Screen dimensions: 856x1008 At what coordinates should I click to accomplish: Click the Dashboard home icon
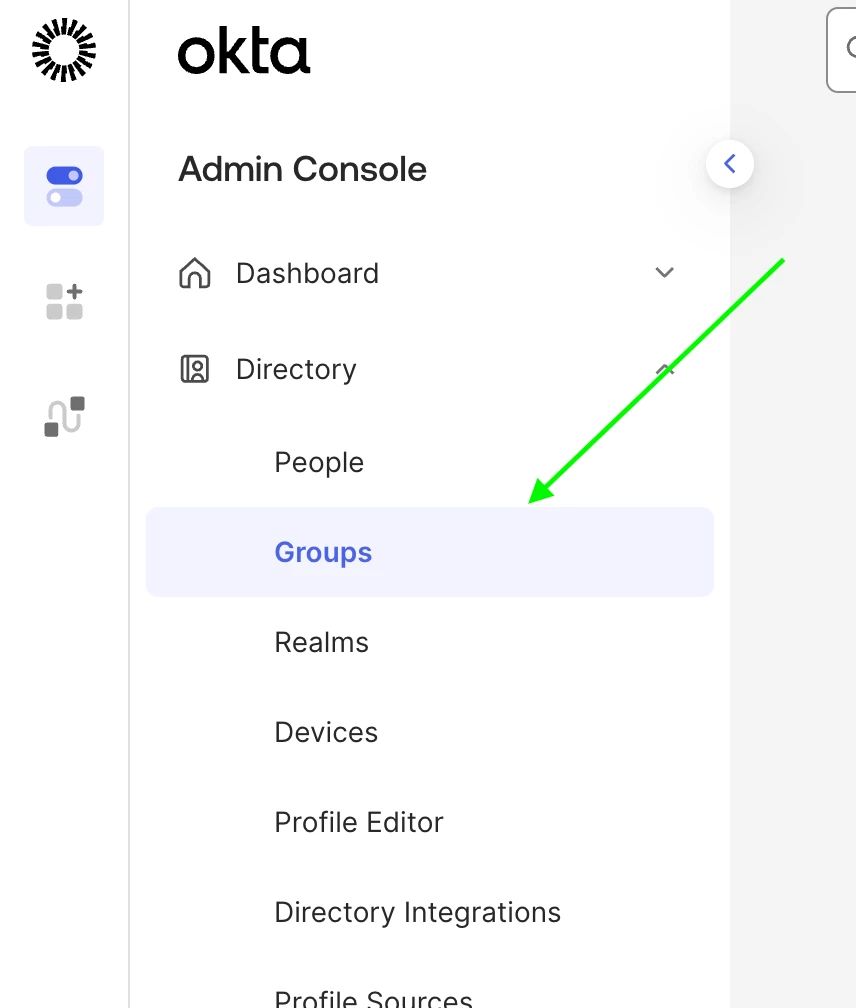195,273
